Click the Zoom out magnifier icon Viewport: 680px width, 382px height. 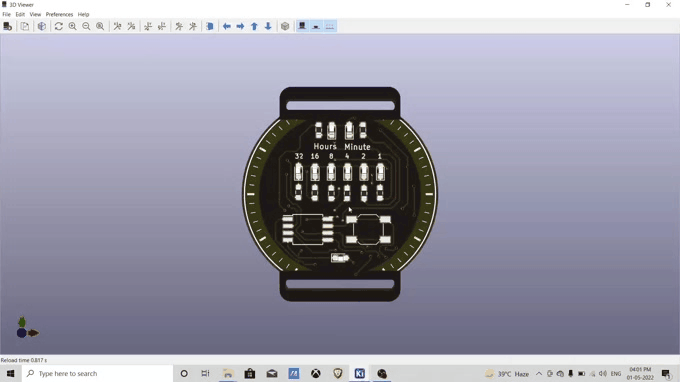pyautogui.click(x=86, y=26)
